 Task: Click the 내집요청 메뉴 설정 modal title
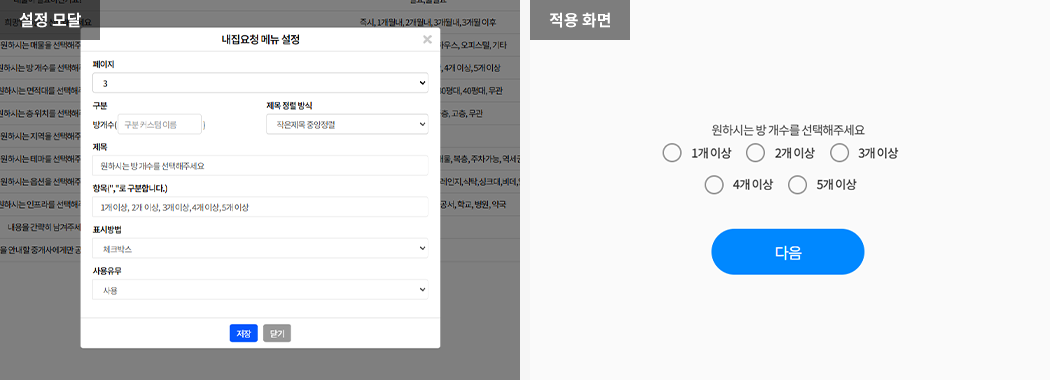260,40
